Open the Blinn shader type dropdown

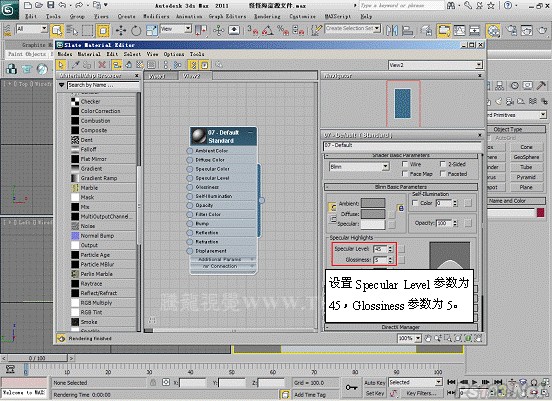(x=359, y=167)
